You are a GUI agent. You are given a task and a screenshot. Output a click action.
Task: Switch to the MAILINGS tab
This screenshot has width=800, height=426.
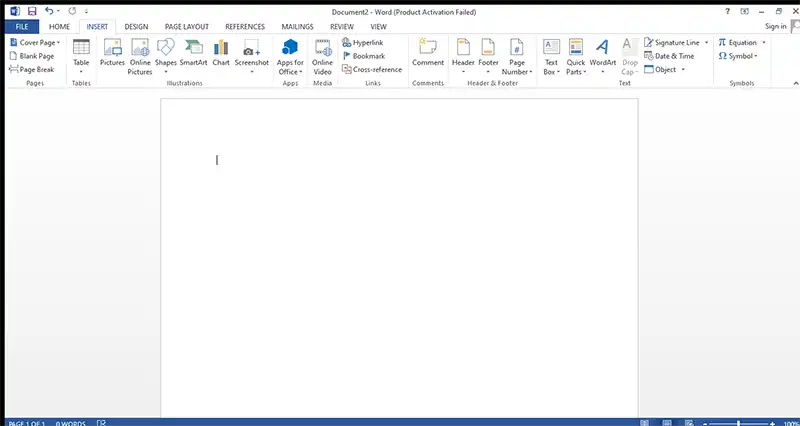297,27
